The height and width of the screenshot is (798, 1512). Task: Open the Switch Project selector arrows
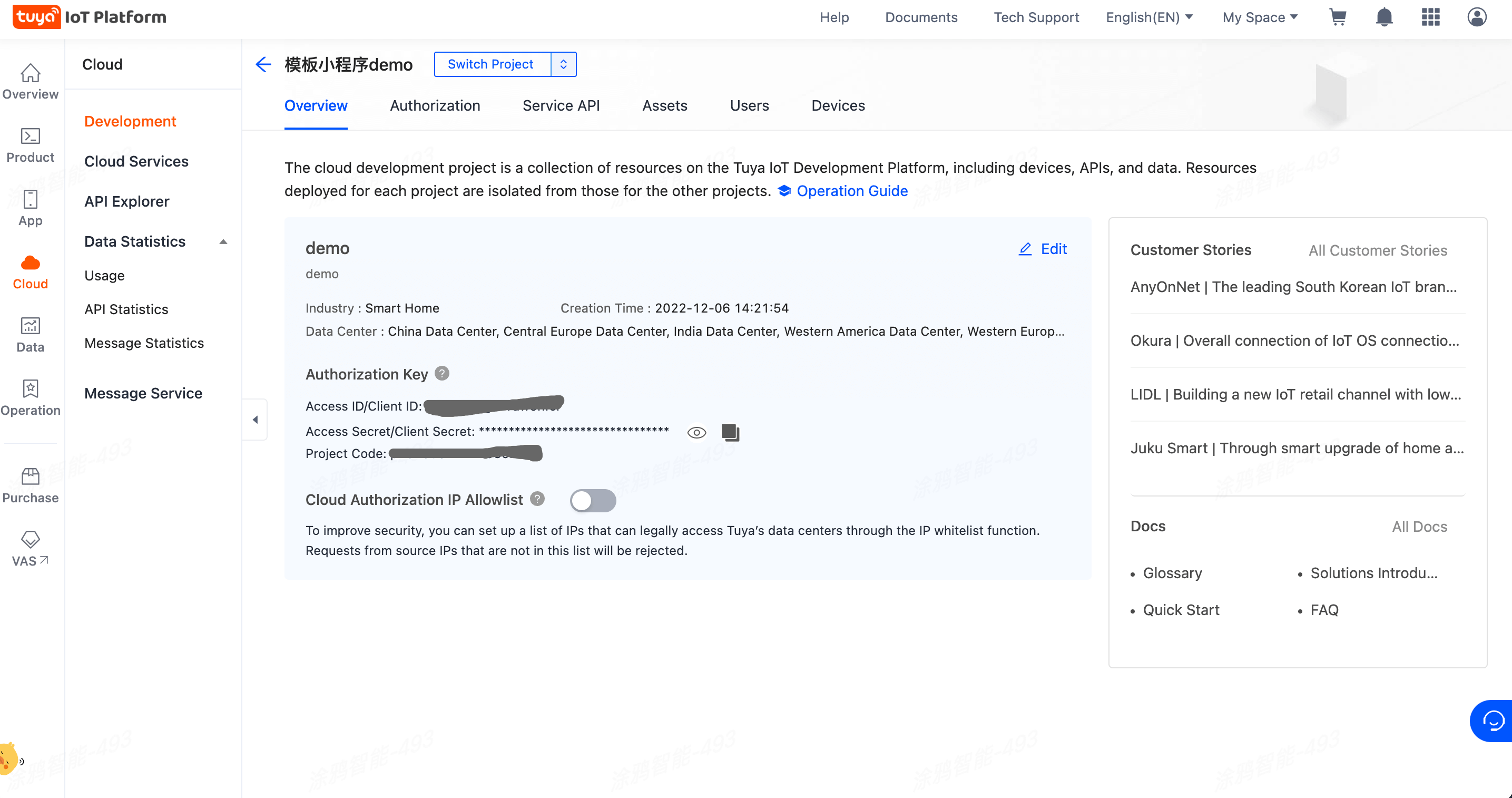click(x=564, y=64)
